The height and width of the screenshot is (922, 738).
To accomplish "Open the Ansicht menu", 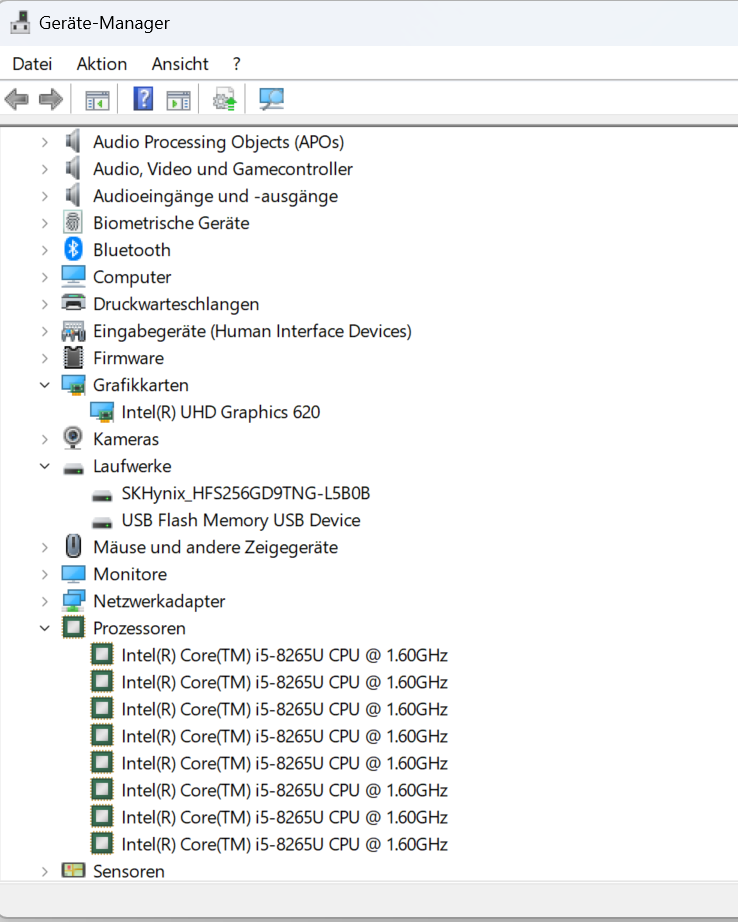I will pyautogui.click(x=180, y=64).
